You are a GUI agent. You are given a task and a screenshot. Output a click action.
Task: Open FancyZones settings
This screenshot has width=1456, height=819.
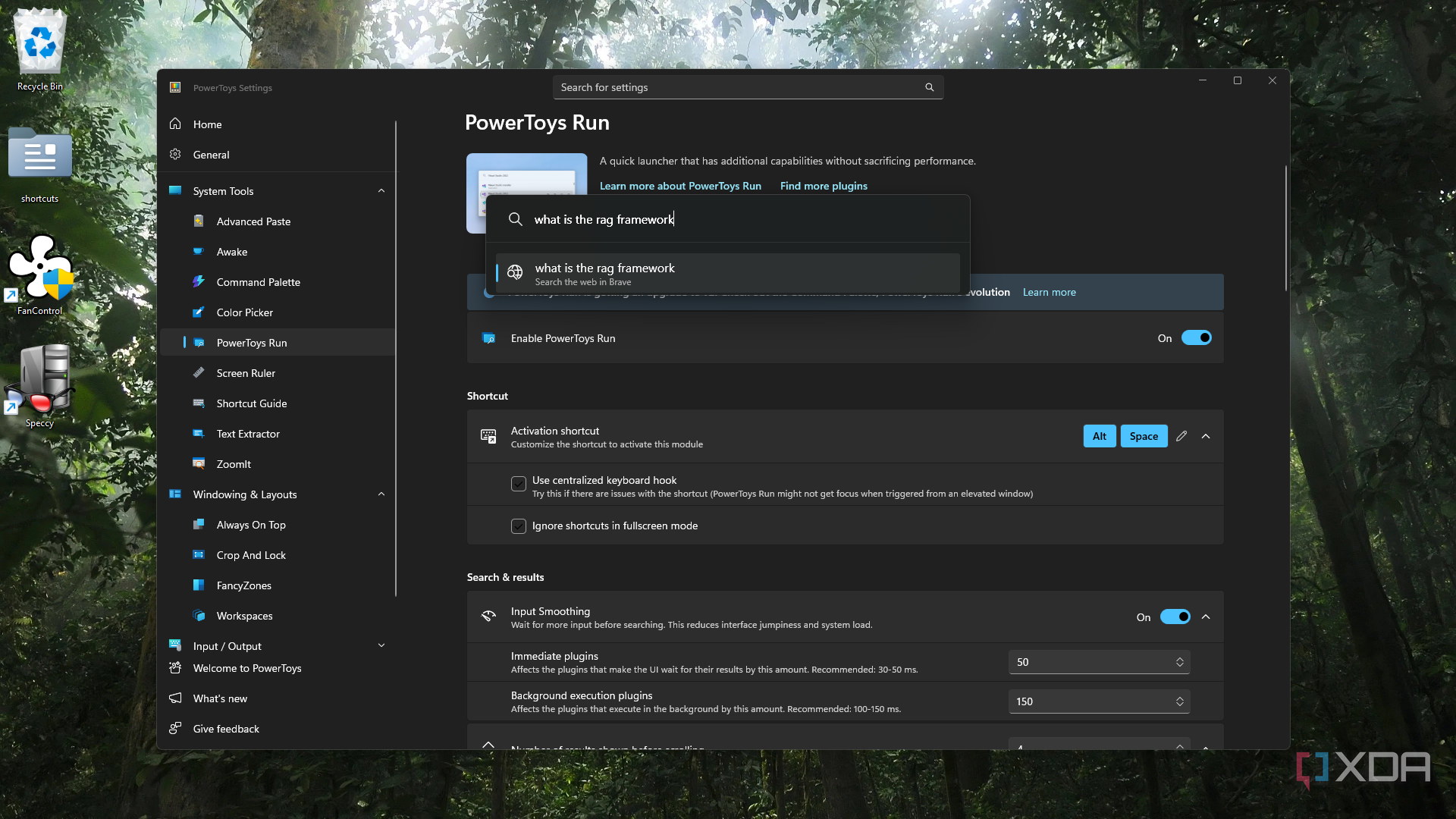[x=278, y=585]
